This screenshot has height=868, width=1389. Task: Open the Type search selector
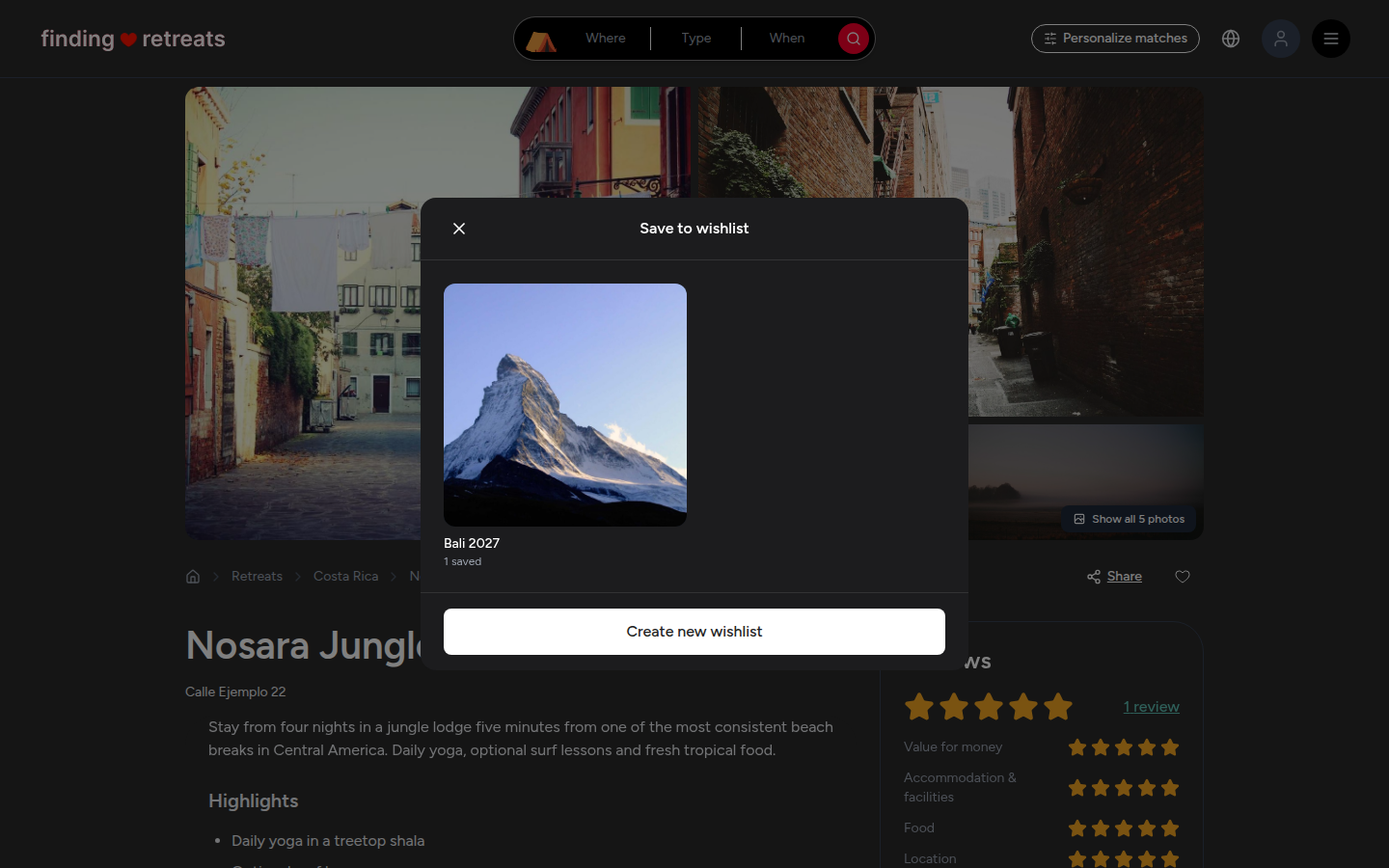[696, 39]
